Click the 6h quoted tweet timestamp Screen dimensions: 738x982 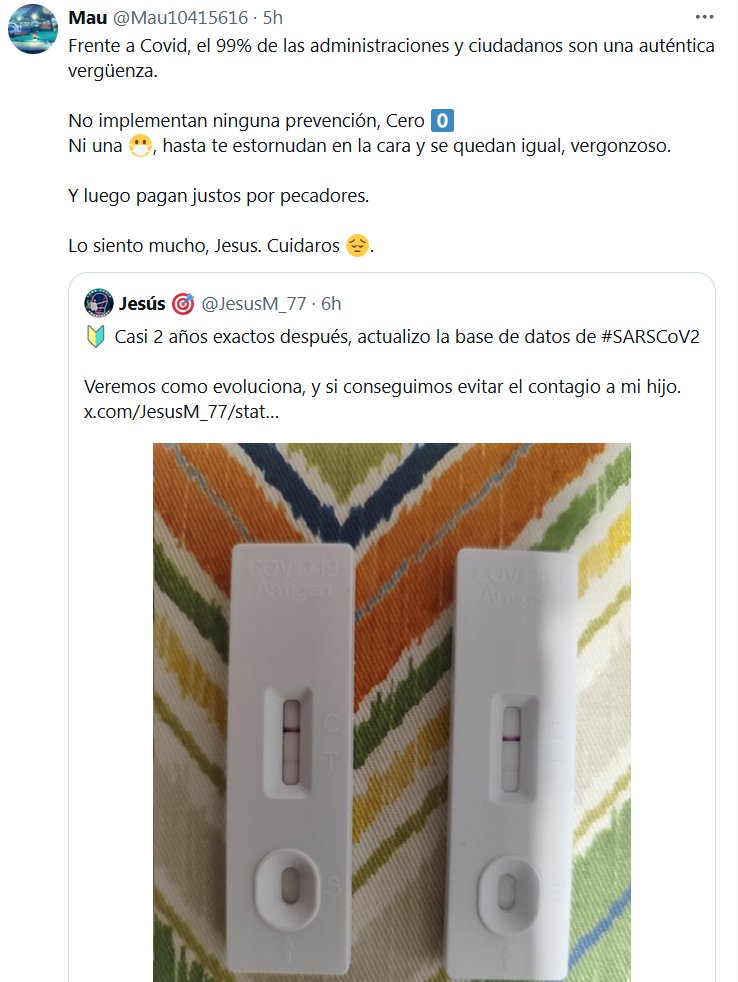pyautogui.click(x=331, y=304)
